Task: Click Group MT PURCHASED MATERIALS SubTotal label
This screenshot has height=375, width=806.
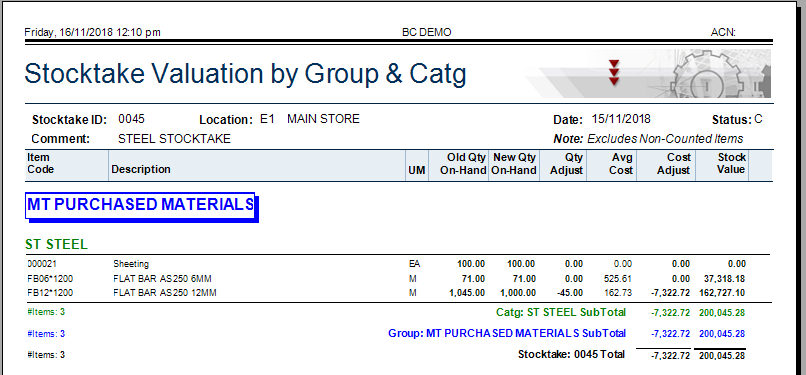Action: [507, 333]
